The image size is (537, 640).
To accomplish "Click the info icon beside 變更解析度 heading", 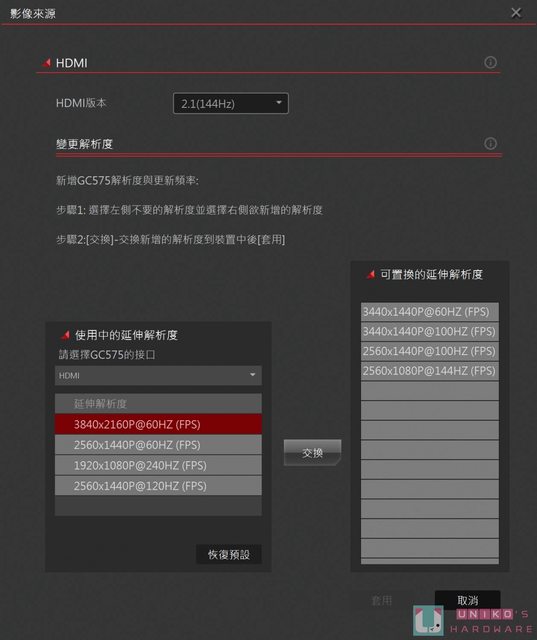I will 490,144.
